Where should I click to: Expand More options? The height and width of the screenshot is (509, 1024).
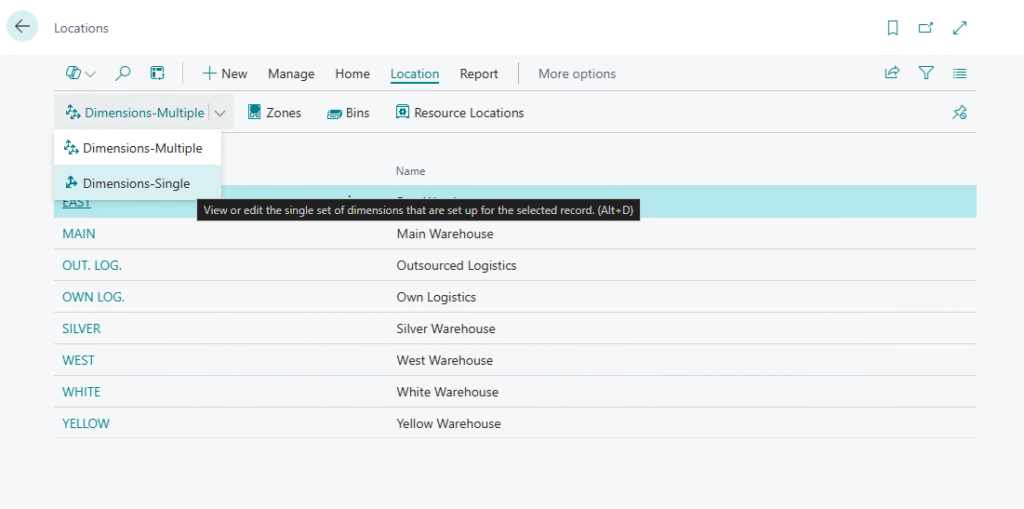point(577,74)
